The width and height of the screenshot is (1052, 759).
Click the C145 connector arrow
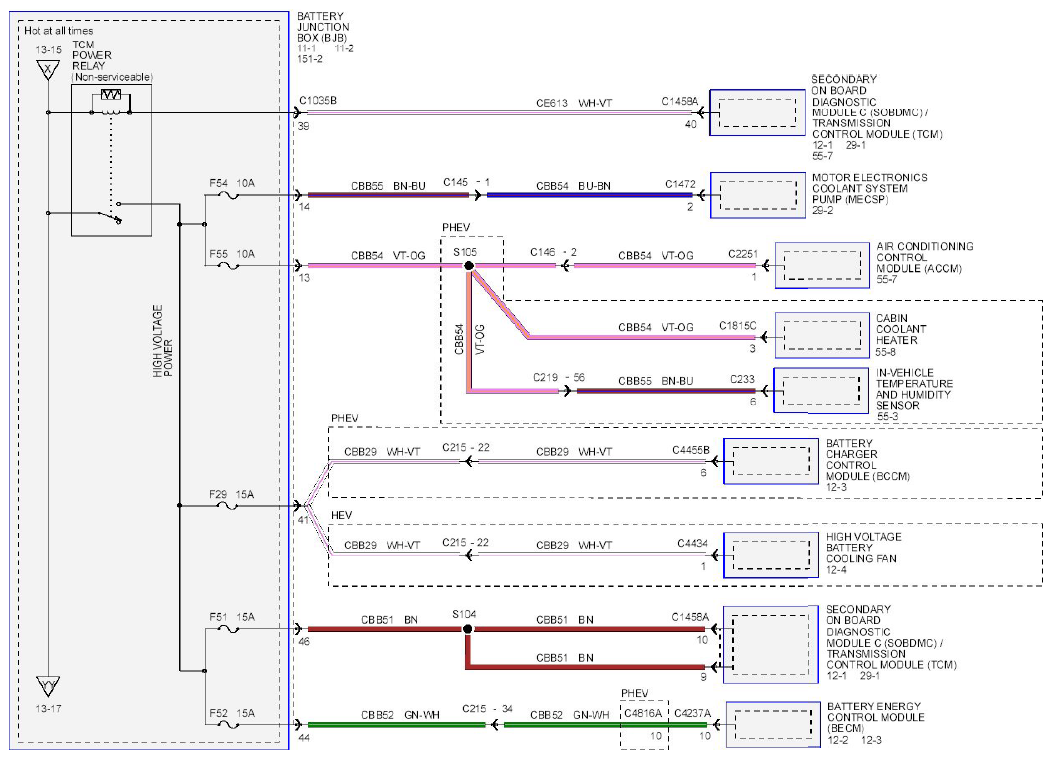click(x=476, y=195)
